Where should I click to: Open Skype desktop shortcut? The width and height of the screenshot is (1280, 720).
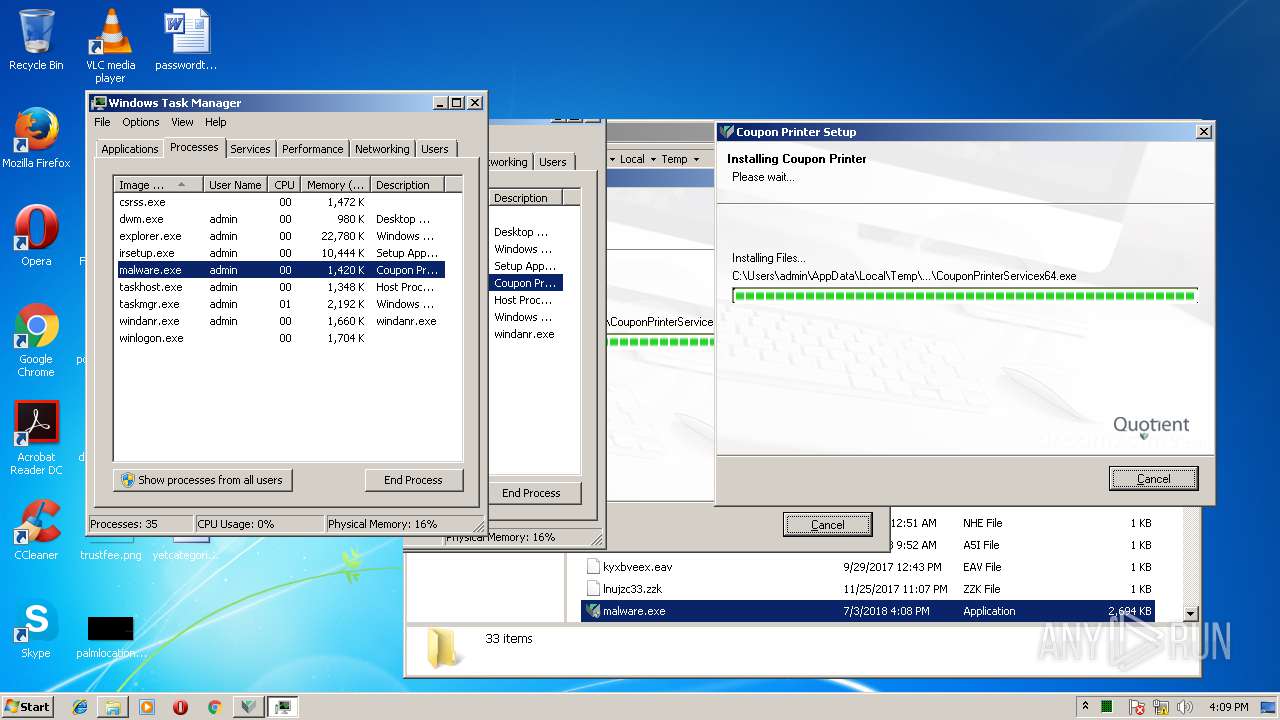(x=36, y=628)
